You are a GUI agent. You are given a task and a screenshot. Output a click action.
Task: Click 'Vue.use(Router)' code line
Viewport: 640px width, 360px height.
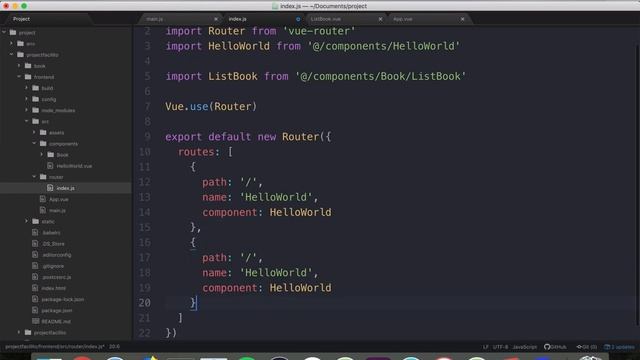point(211,107)
